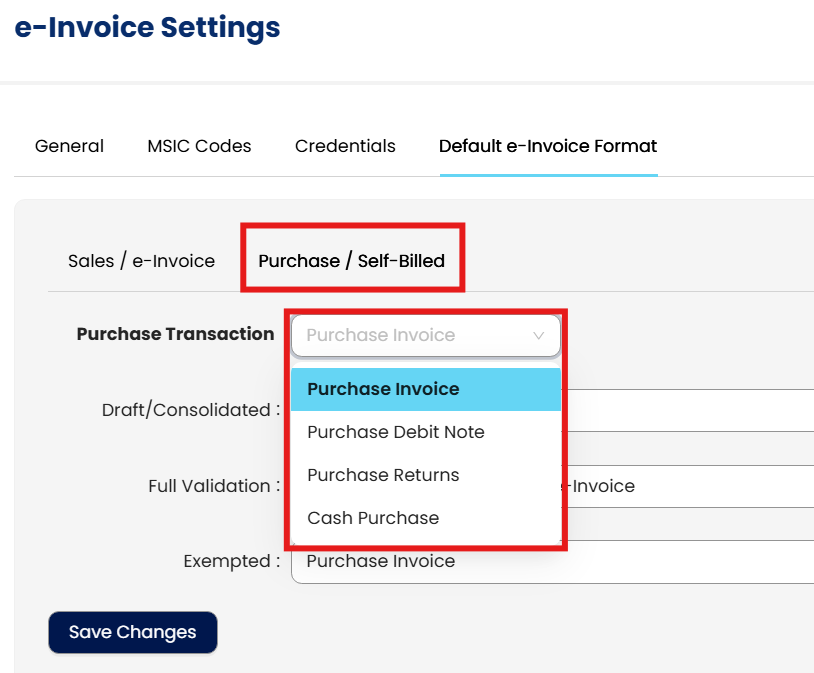The width and height of the screenshot is (814, 673).
Task: Switch to the General tab
Action: click(69, 146)
